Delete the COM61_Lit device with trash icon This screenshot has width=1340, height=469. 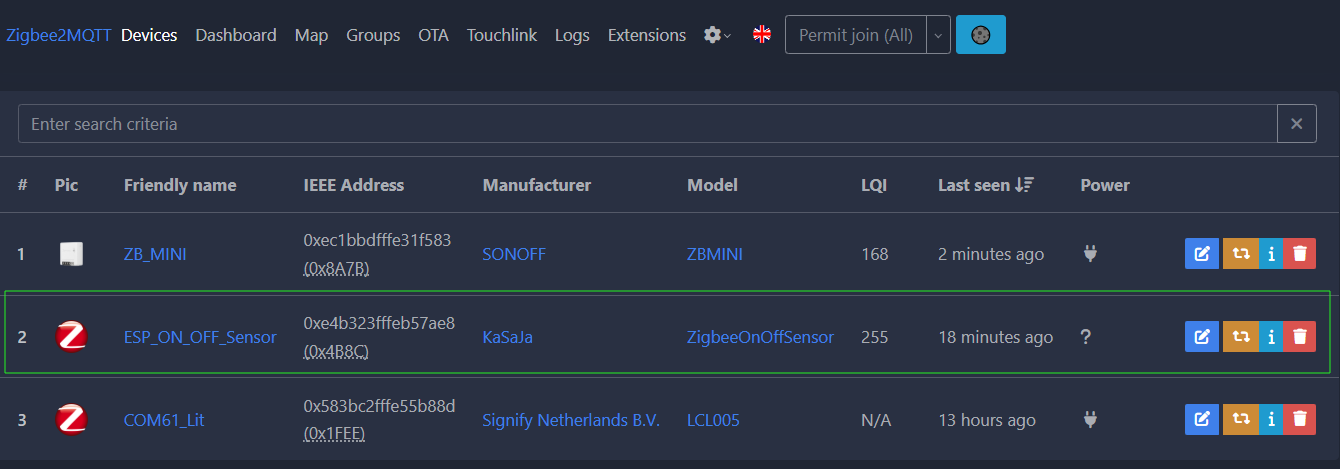1299,420
